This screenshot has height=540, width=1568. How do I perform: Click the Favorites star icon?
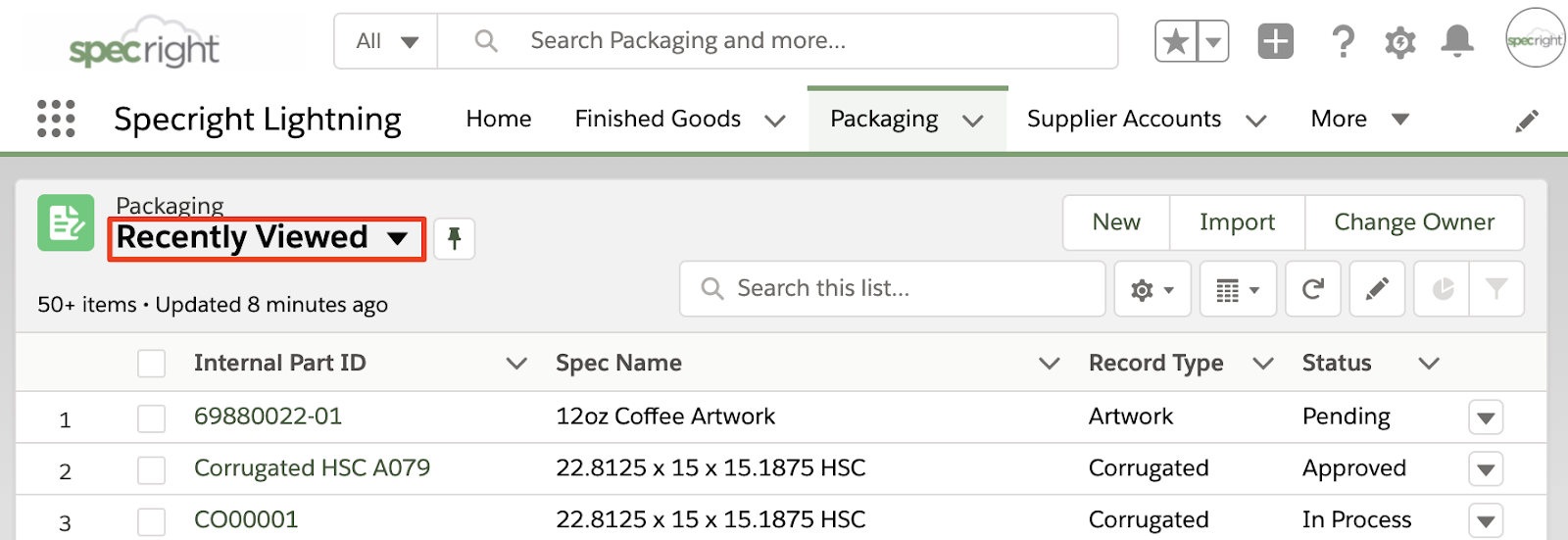[x=1176, y=41]
